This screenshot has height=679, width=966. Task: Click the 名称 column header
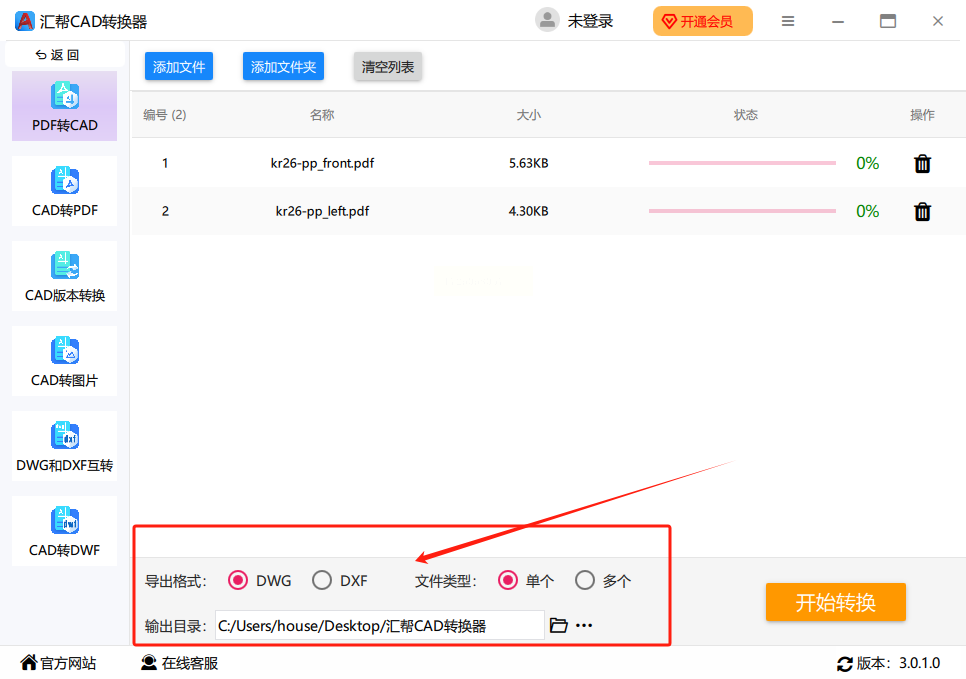(322, 115)
